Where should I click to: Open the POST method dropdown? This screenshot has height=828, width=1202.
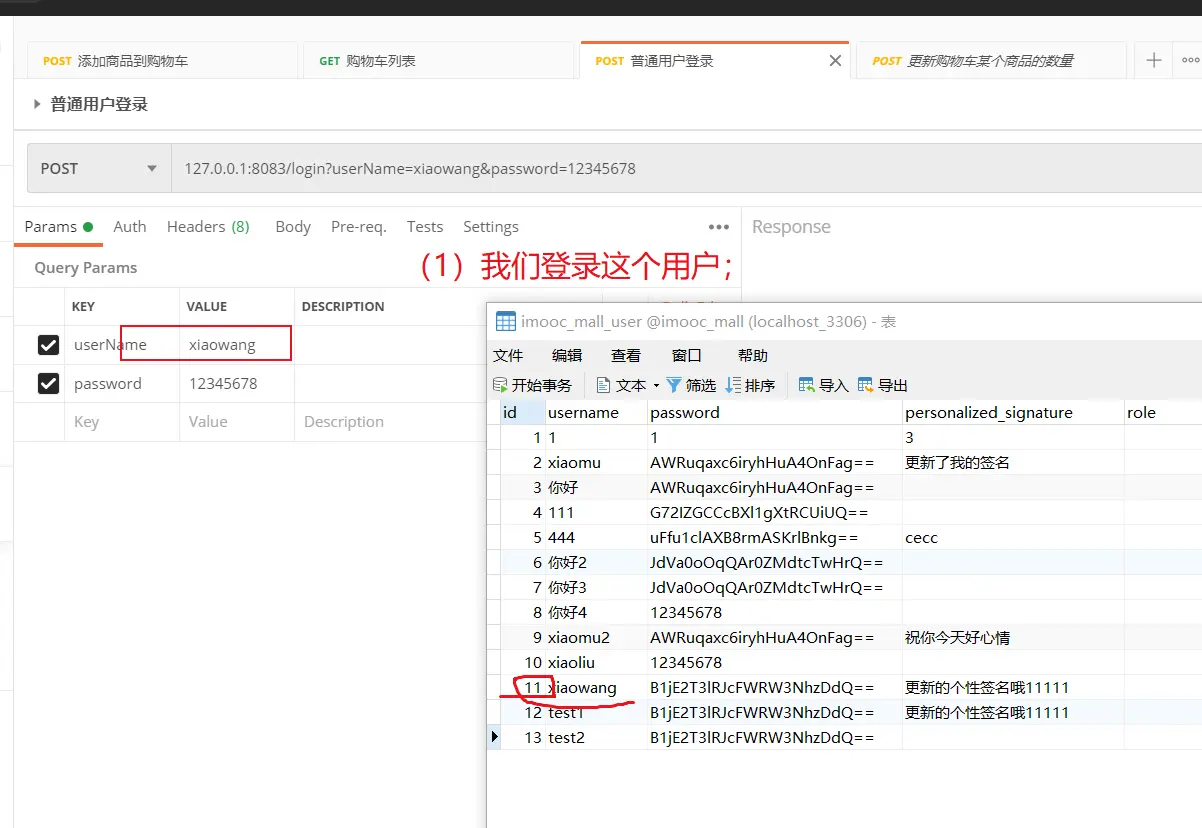tap(98, 169)
